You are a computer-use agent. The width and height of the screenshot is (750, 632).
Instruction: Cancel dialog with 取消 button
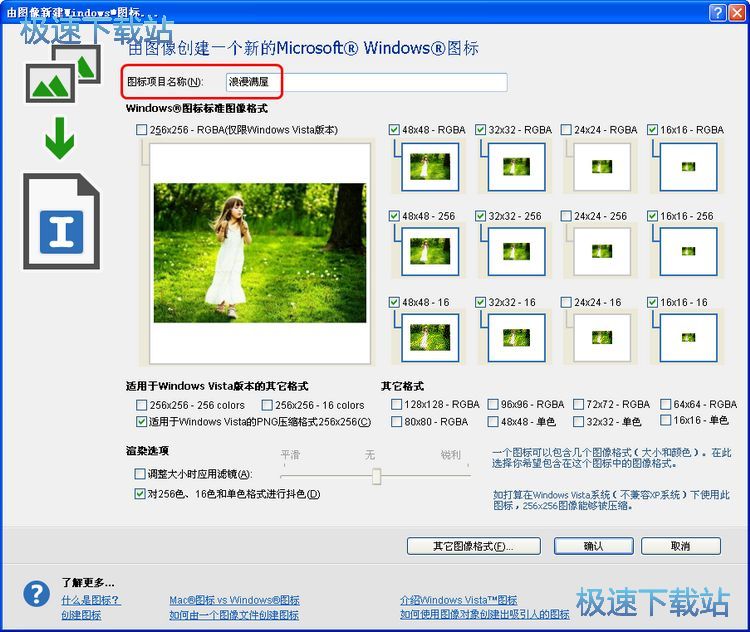[x=681, y=546]
